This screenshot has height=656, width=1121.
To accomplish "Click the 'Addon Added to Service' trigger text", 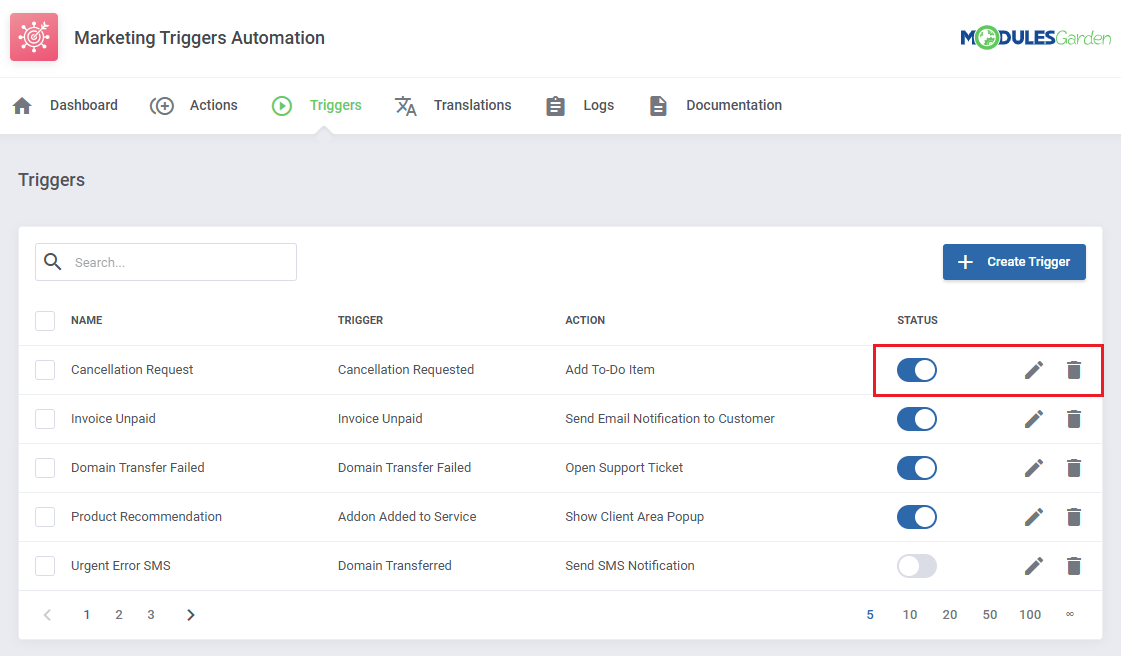I will point(407,517).
